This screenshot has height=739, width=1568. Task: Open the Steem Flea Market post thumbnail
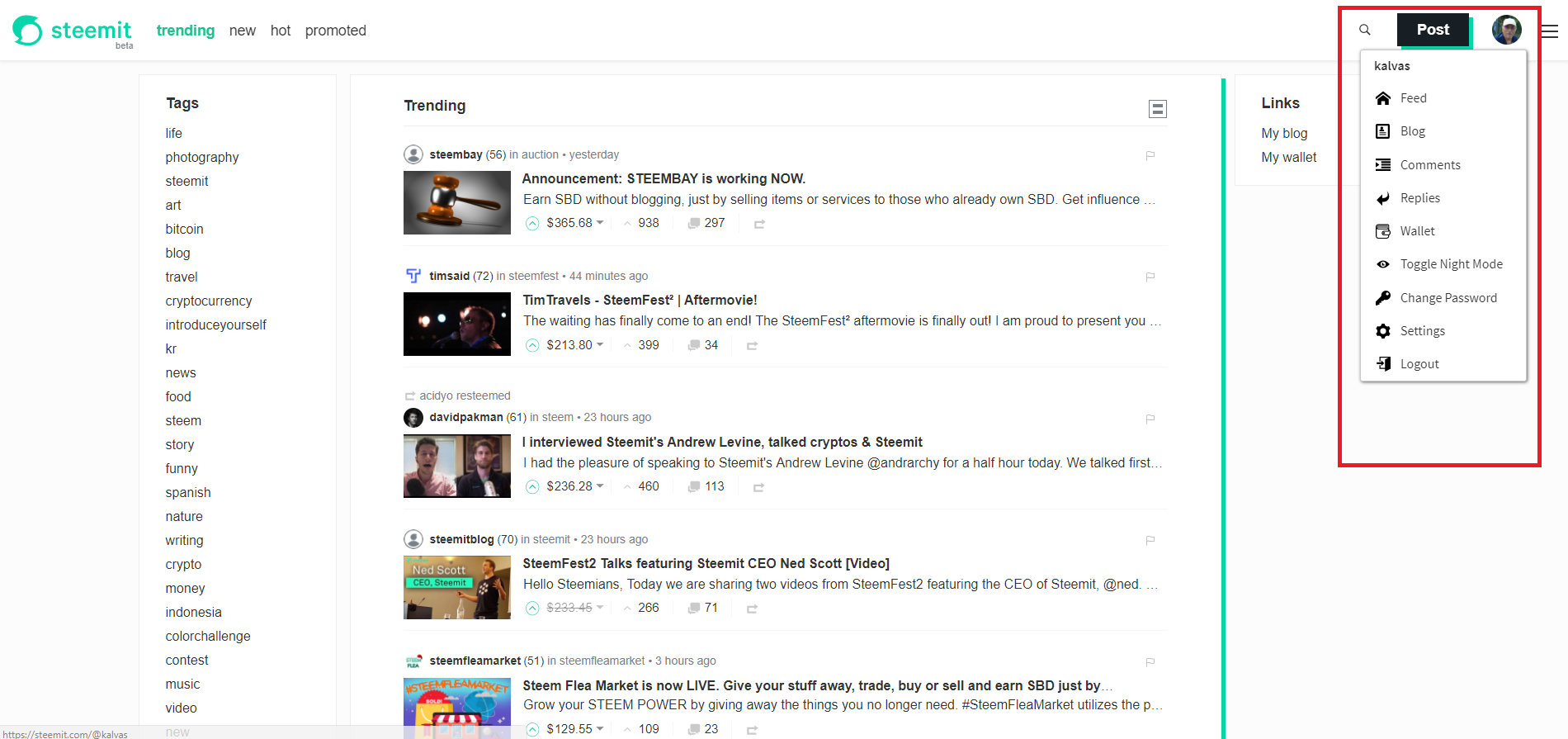(457, 708)
